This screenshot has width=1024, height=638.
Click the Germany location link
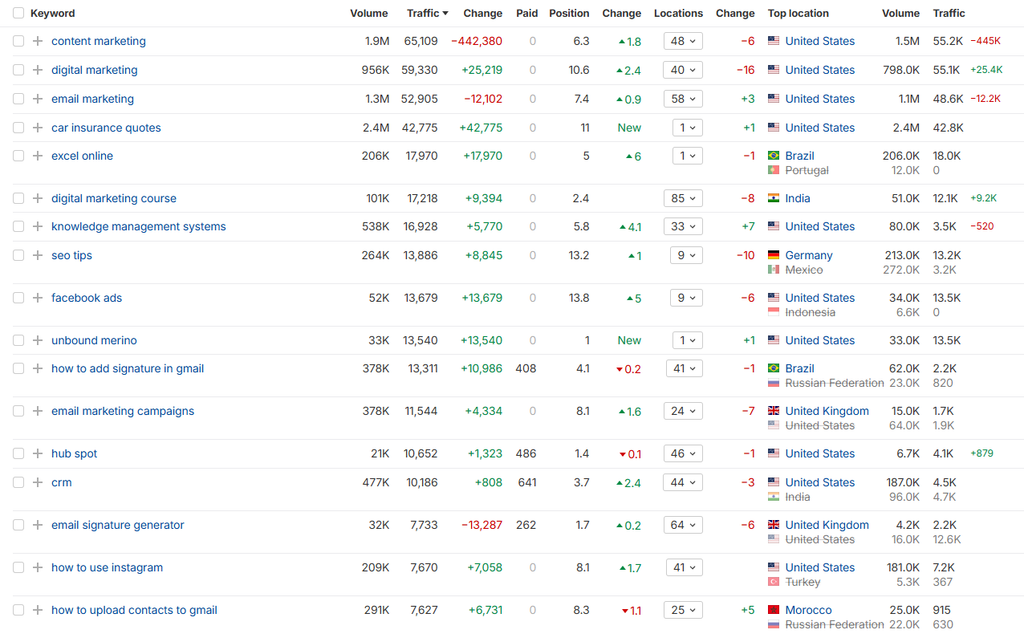point(808,255)
